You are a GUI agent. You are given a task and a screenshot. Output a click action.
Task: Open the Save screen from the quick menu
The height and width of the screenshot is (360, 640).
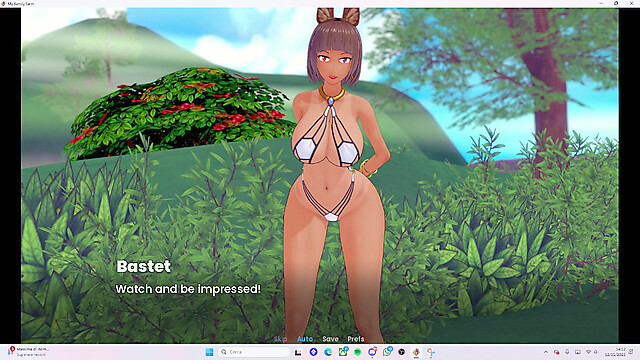point(330,339)
